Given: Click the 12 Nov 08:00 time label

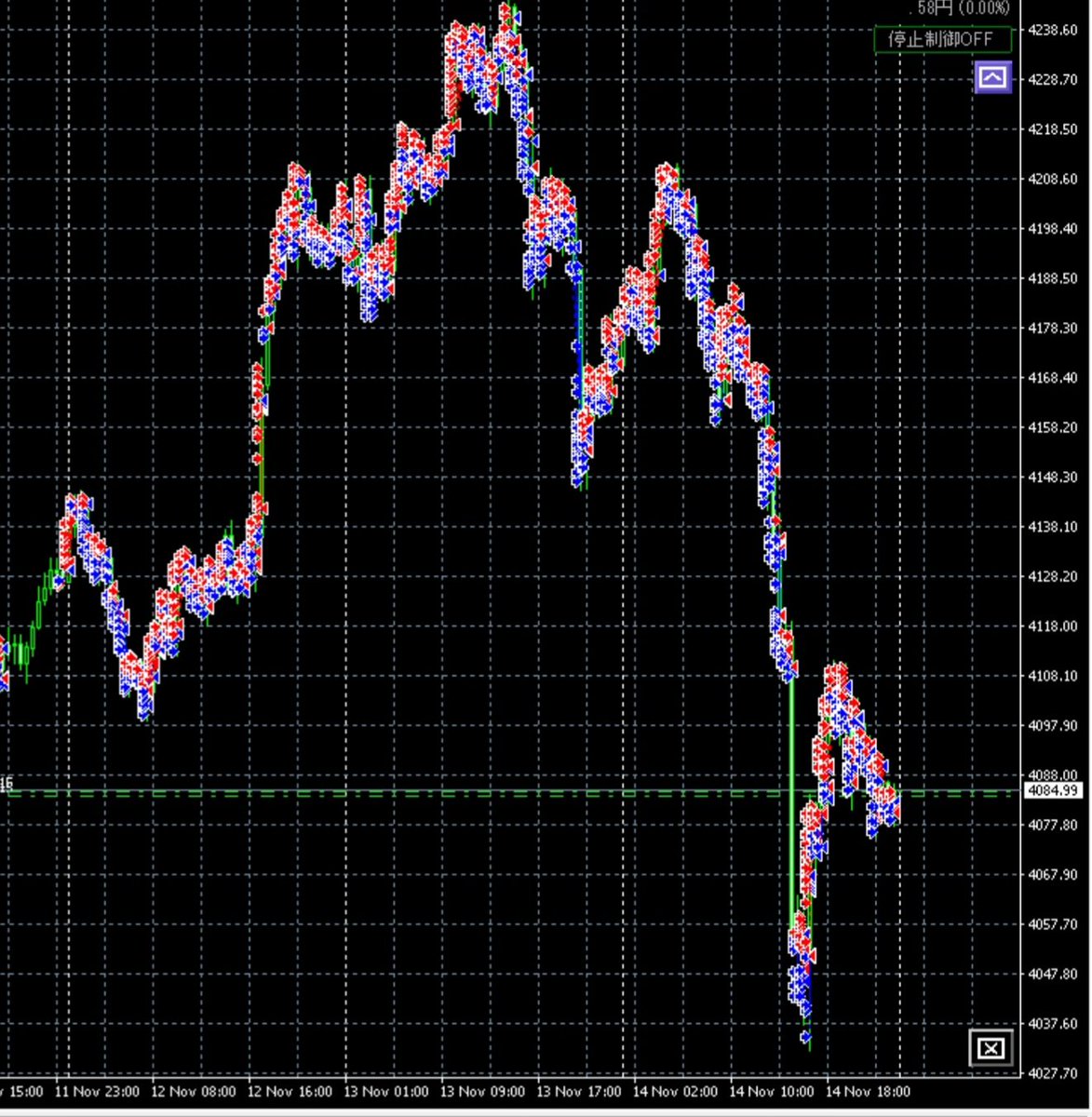Looking at the screenshot, I should coord(193,1091).
